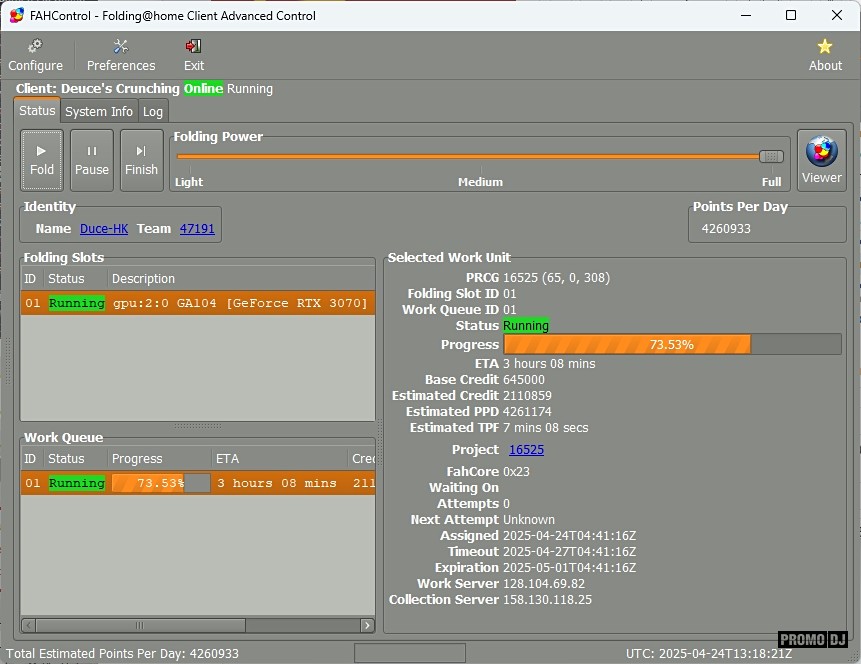Image resolution: width=861 pixels, height=664 pixels.
Task: Switch to the System Info tab
Action: tap(99, 112)
